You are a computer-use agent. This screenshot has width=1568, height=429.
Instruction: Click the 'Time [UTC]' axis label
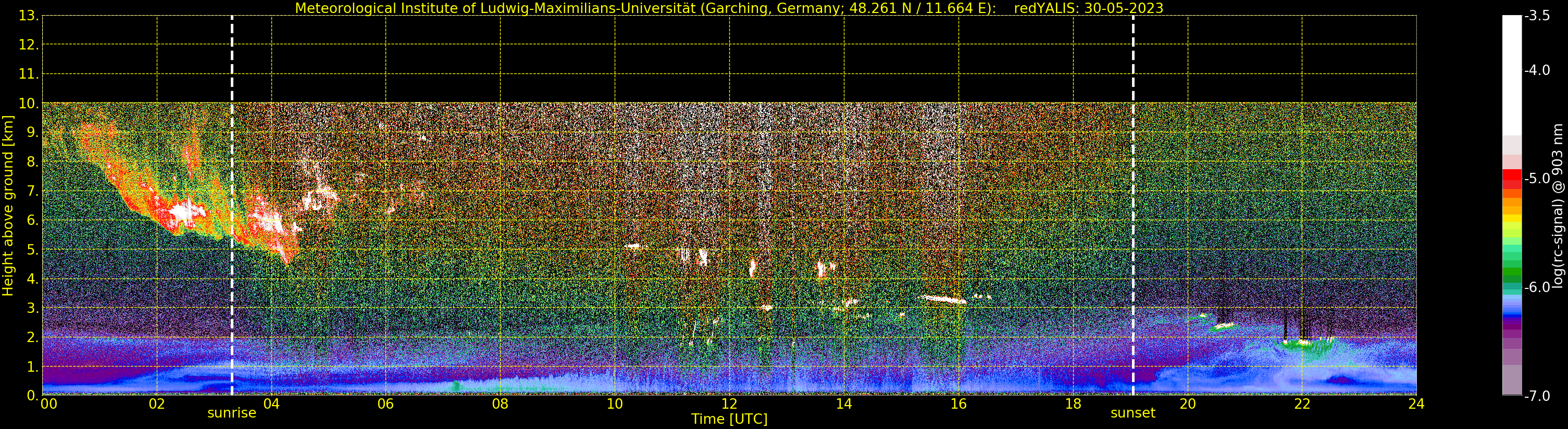729,419
